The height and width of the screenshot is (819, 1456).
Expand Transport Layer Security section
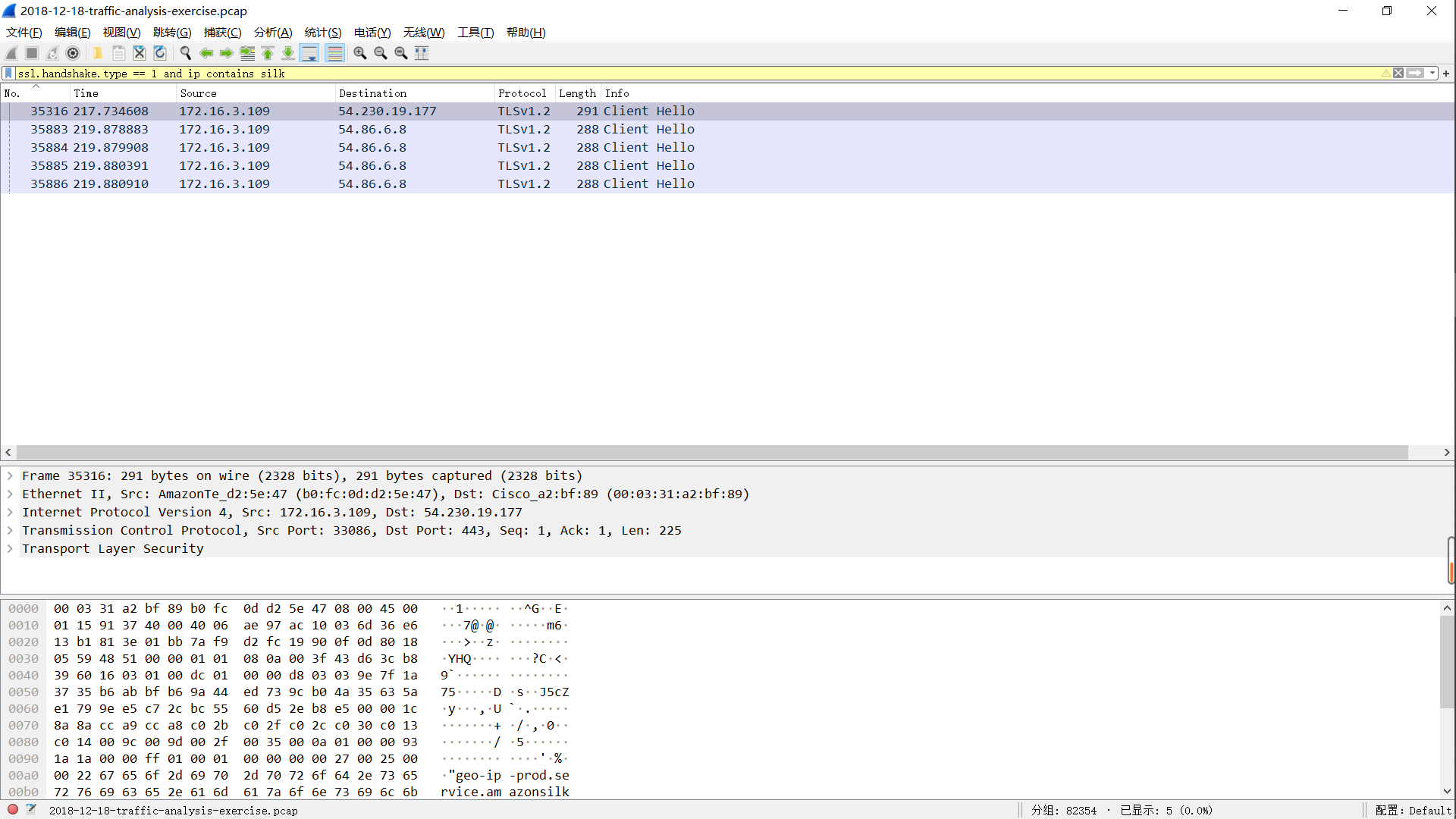tap(10, 549)
